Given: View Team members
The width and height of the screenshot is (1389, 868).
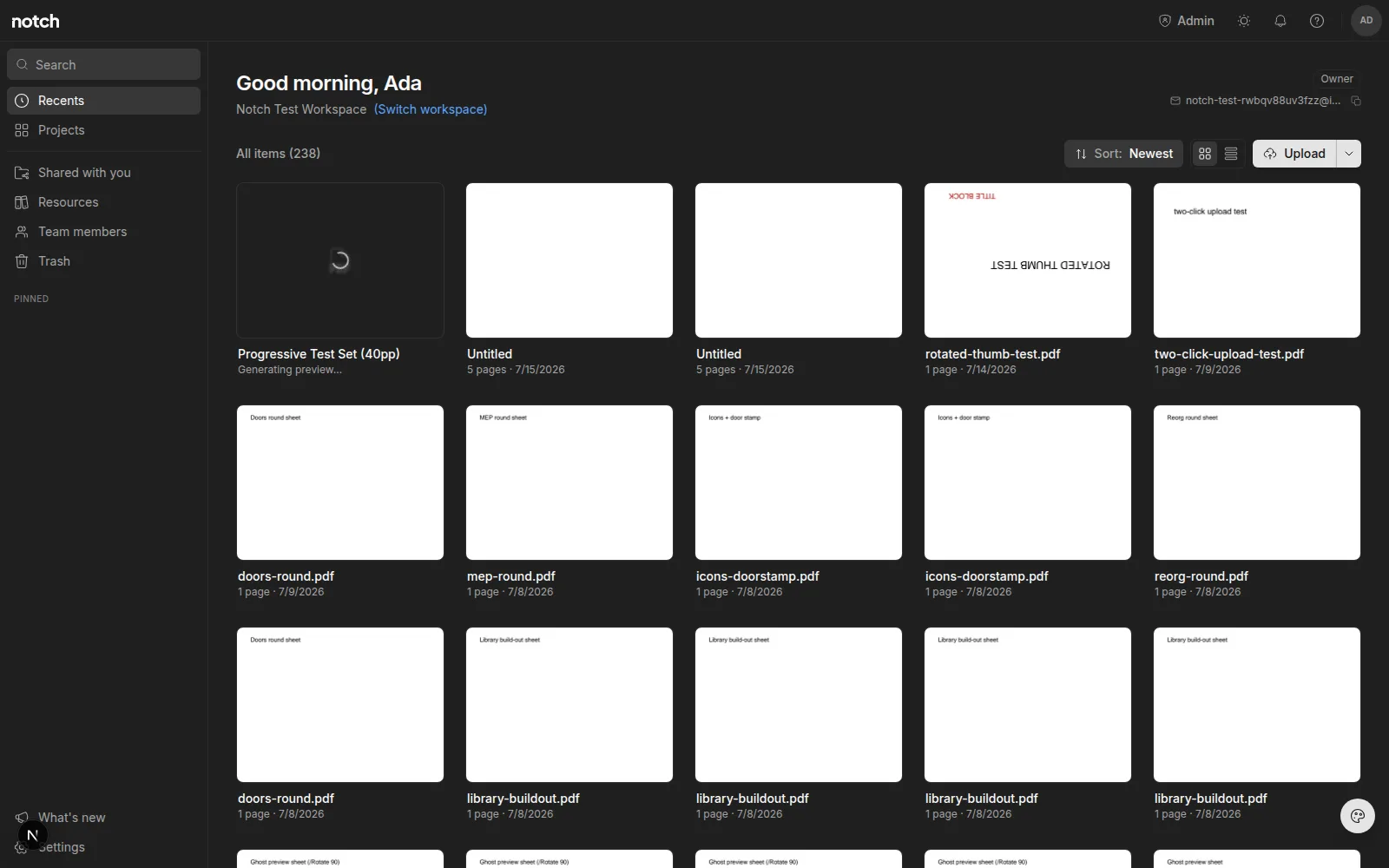Looking at the screenshot, I should 103,232.
